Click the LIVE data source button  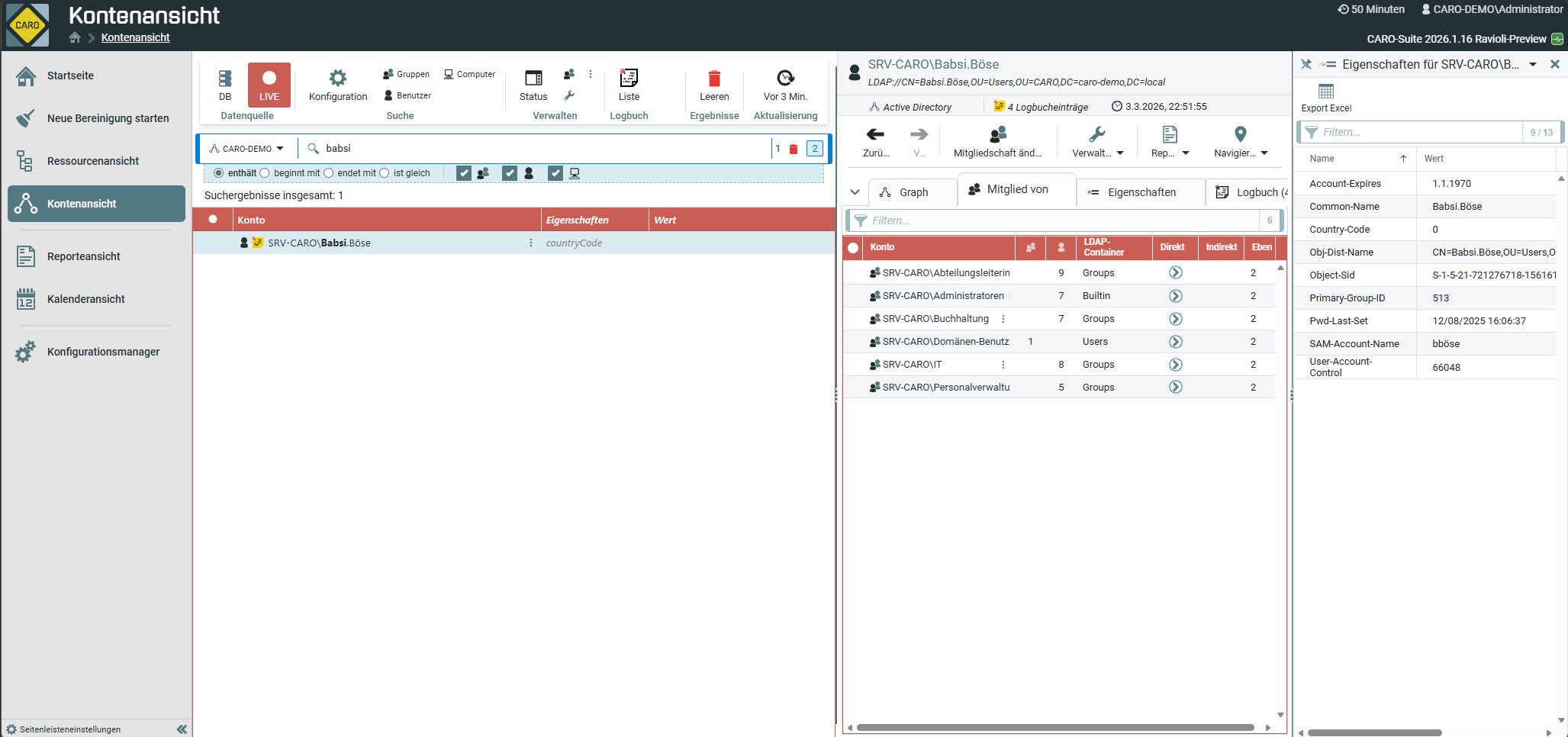pos(269,84)
